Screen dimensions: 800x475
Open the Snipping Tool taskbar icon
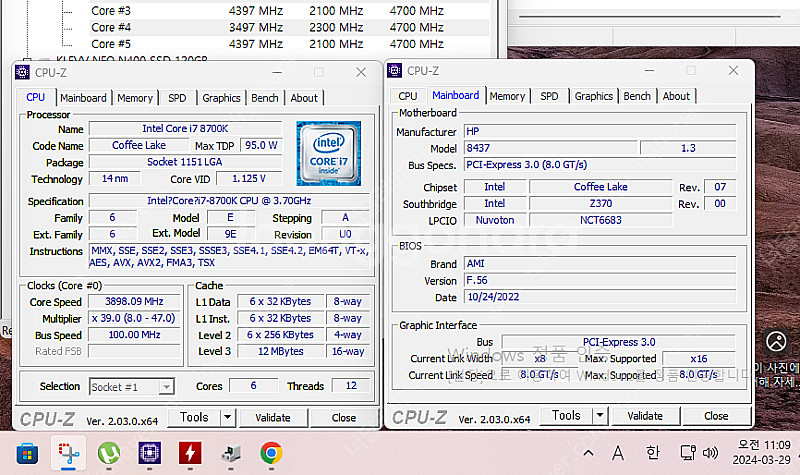point(68,453)
